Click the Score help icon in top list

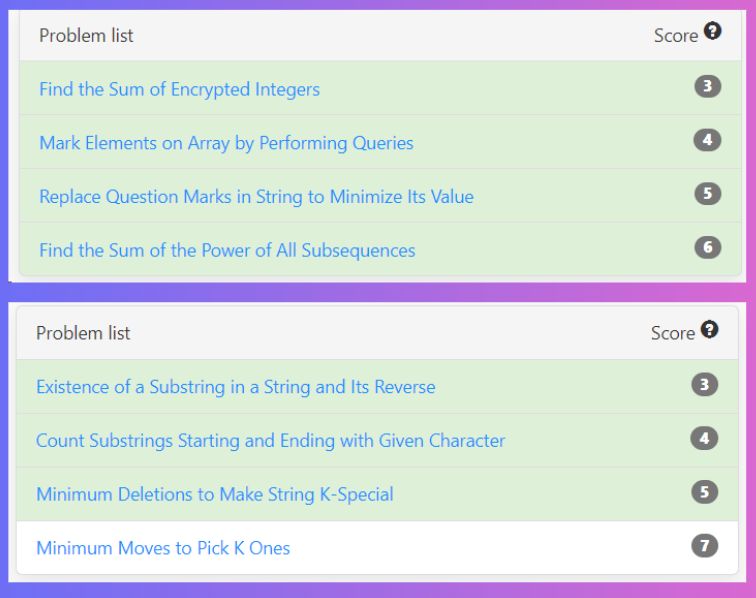coord(712,31)
